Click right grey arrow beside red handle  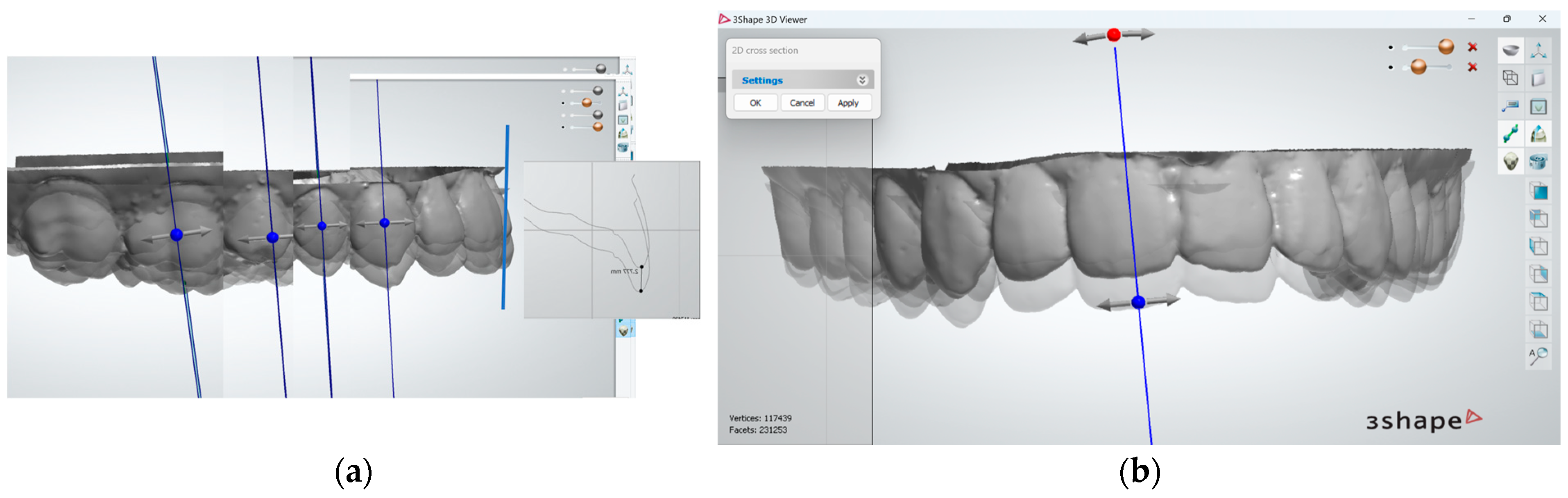(1138, 34)
